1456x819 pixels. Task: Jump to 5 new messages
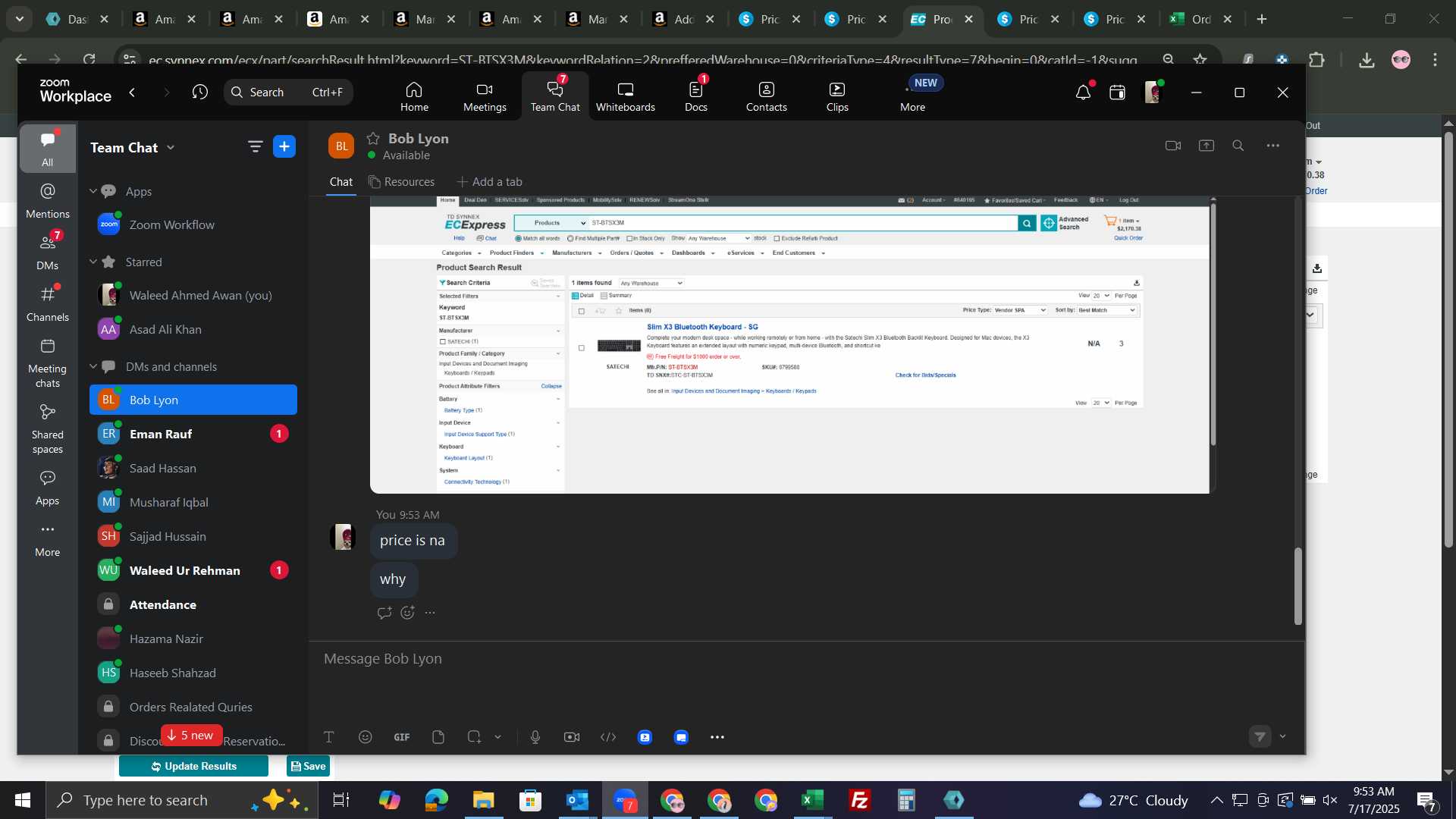click(191, 736)
